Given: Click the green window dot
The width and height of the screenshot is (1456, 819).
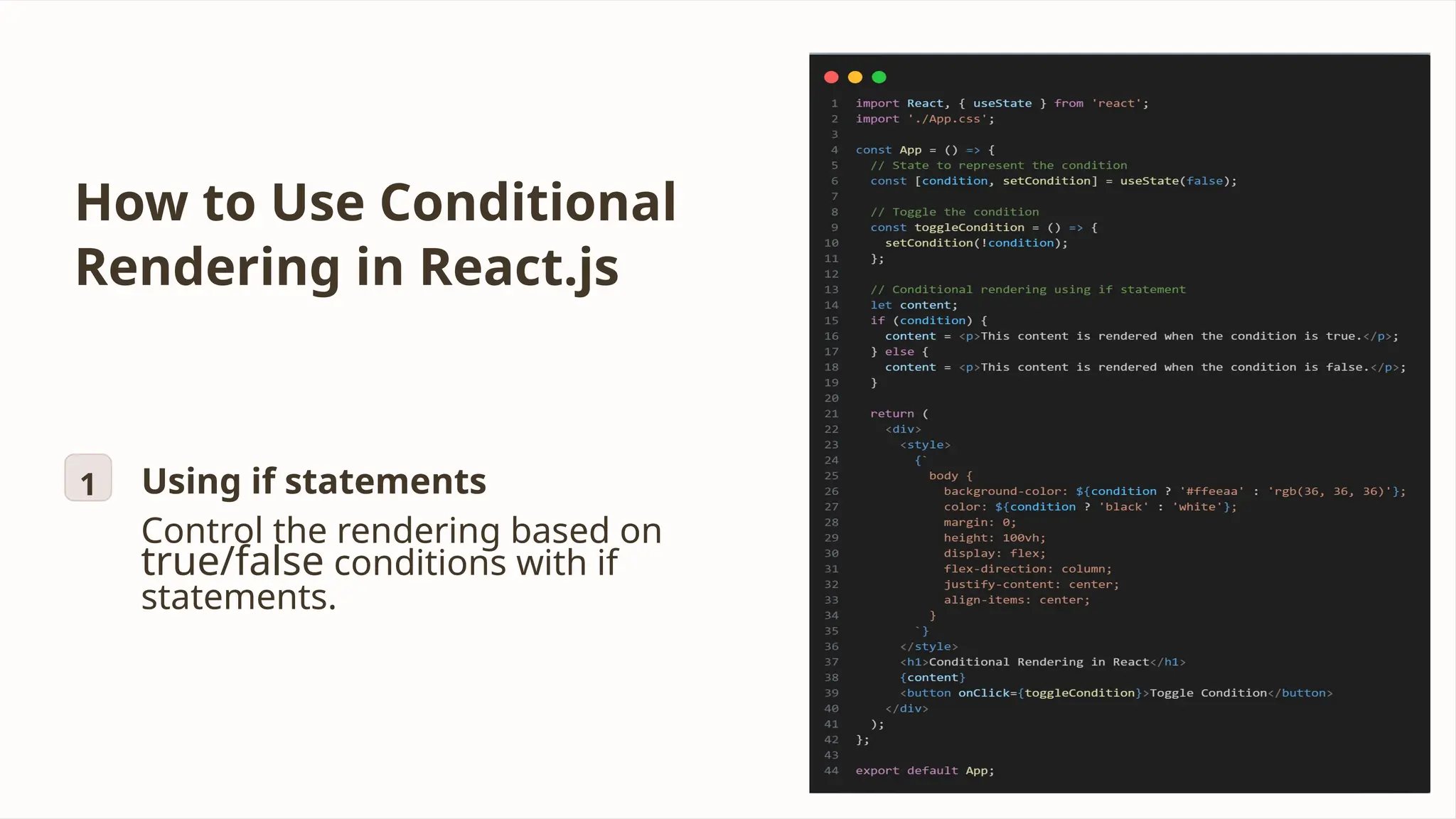Looking at the screenshot, I should (x=879, y=77).
